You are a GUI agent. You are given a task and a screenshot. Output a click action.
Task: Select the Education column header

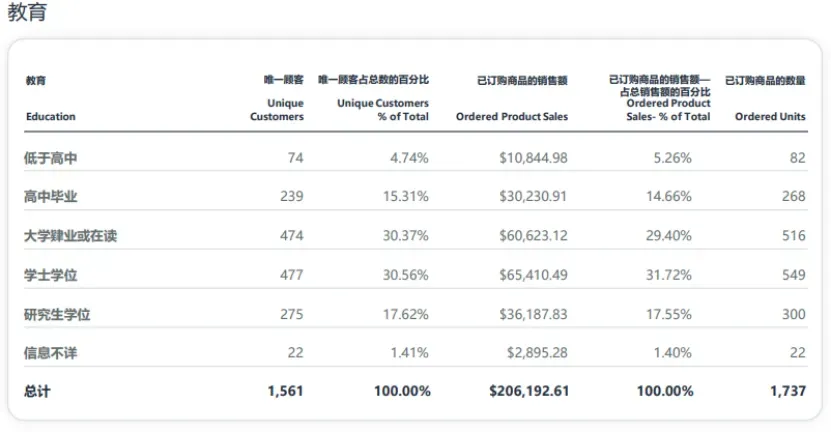[x=51, y=117]
